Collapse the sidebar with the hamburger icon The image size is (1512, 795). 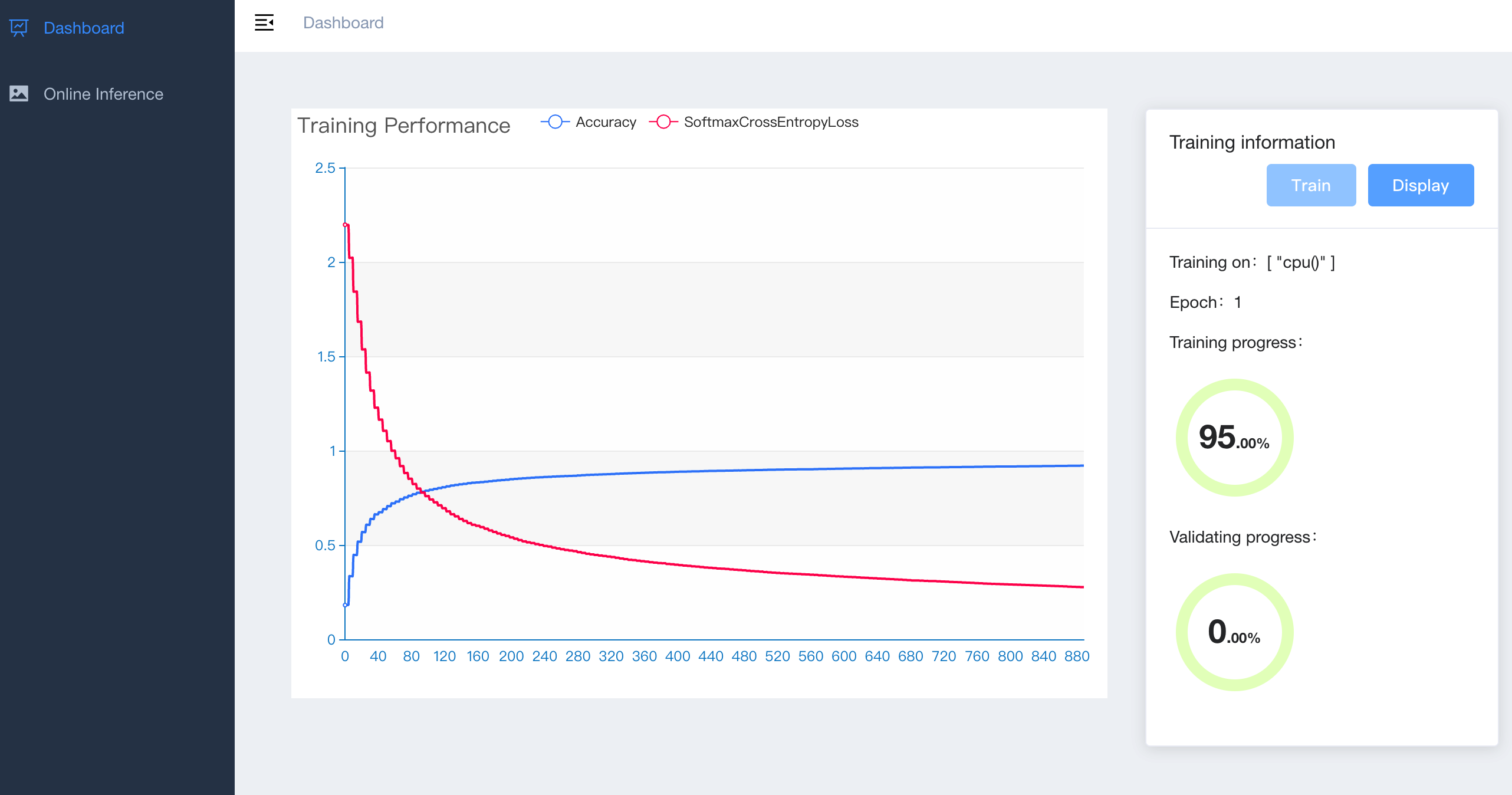[x=264, y=23]
